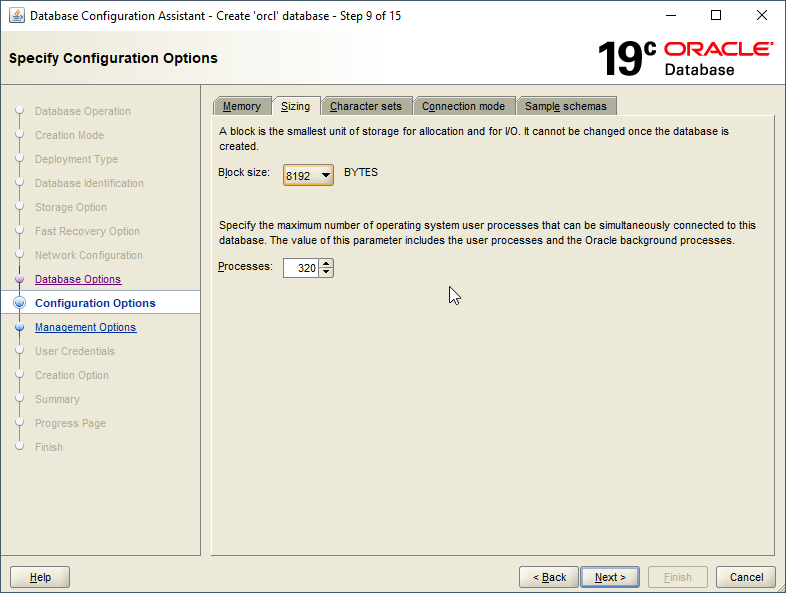This screenshot has height=593, width=786.
Task: Click the disabled Finish button
Action: (678, 577)
